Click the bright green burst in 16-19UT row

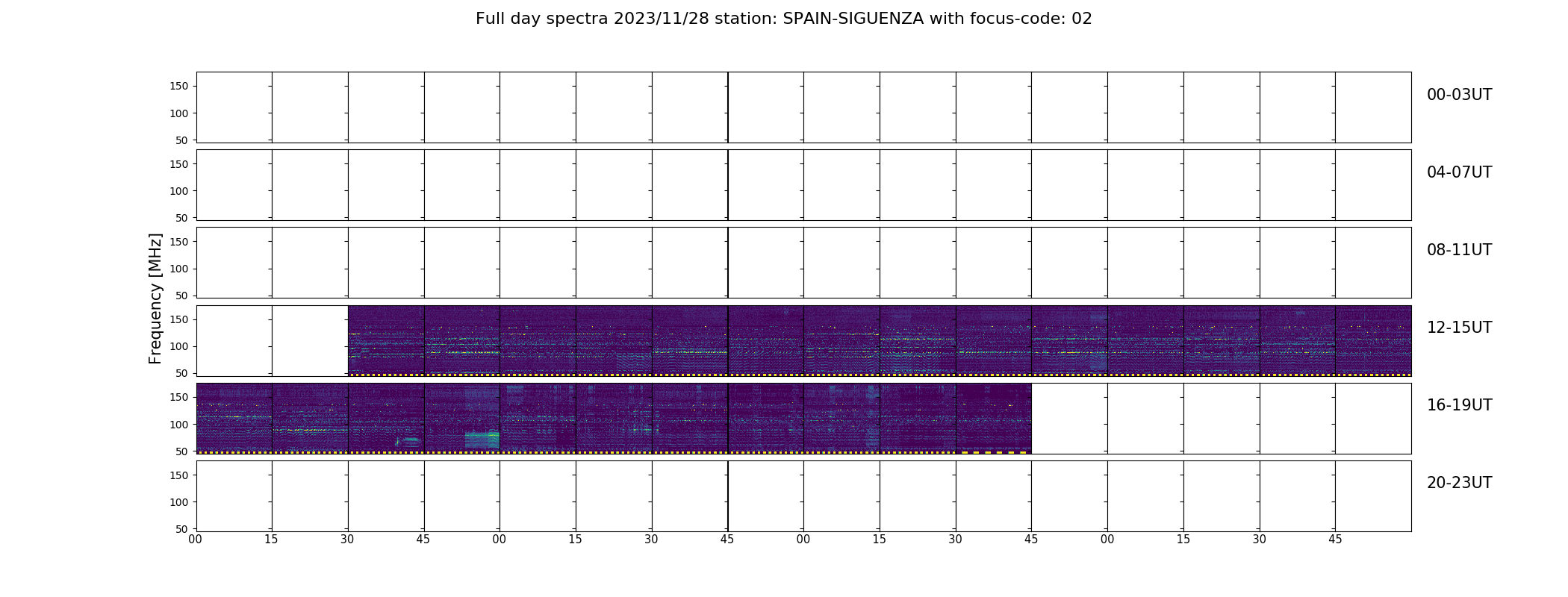tap(482, 439)
